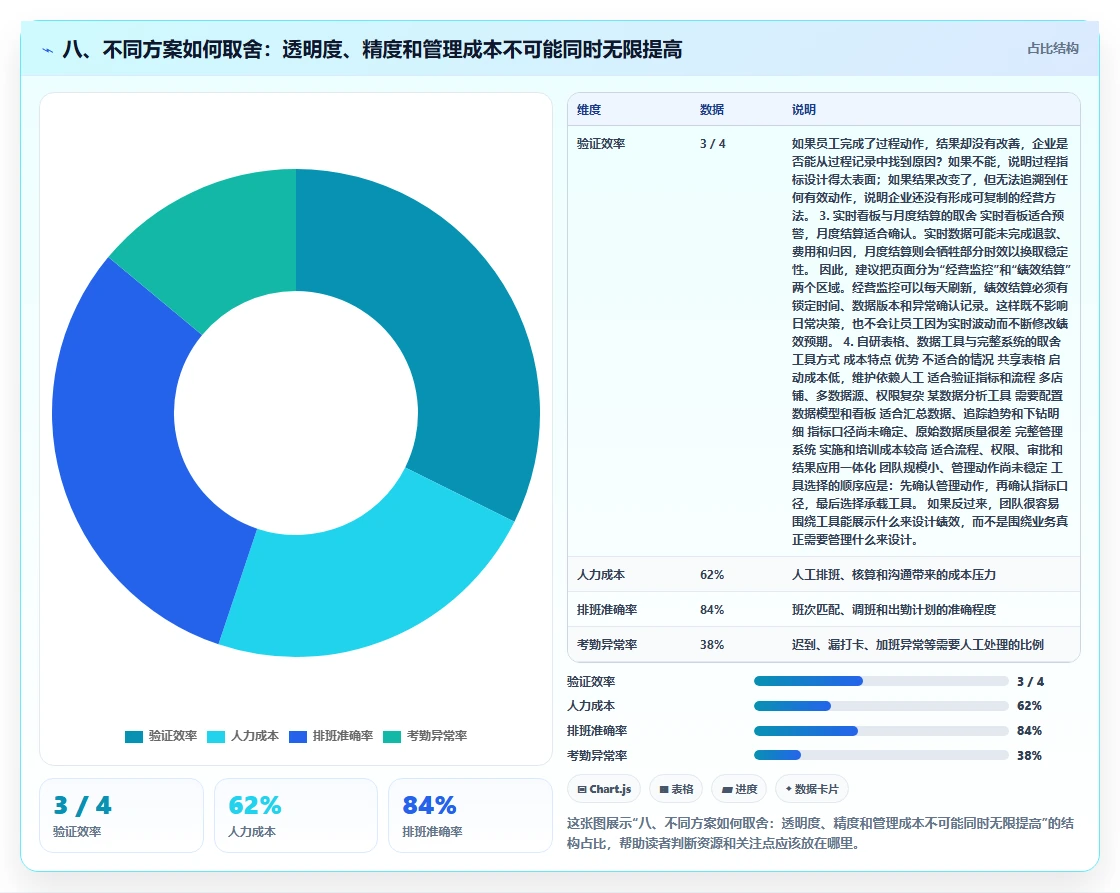The height and width of the screenshot is (893, 1120).
Task: Click the 占比结构 label in the header
Action: [x=1052, y=49]
